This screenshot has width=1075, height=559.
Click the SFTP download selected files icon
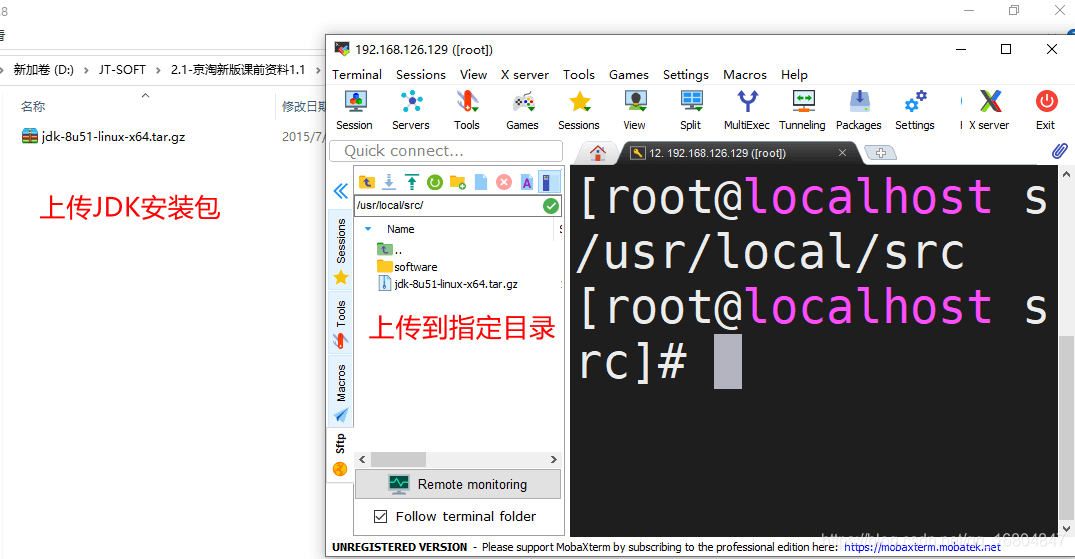[389, 182]
